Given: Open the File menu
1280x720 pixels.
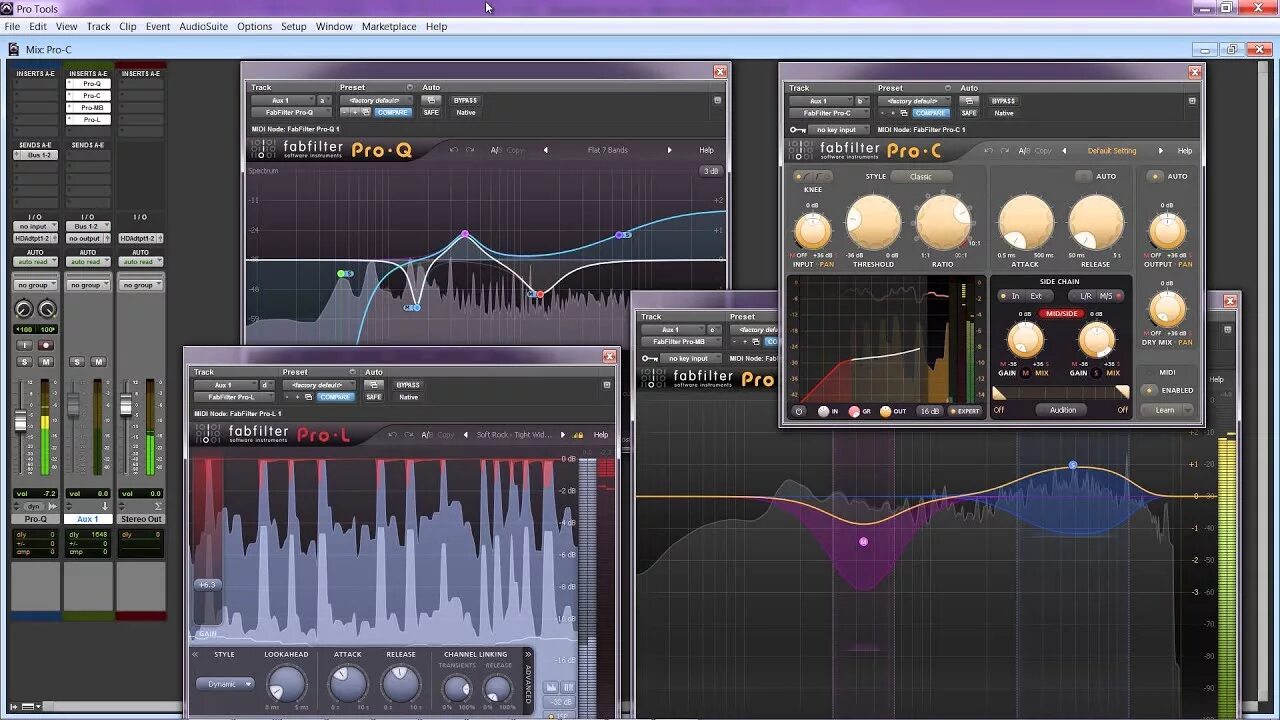Looking at the screenshot, I should coord(12,27).
